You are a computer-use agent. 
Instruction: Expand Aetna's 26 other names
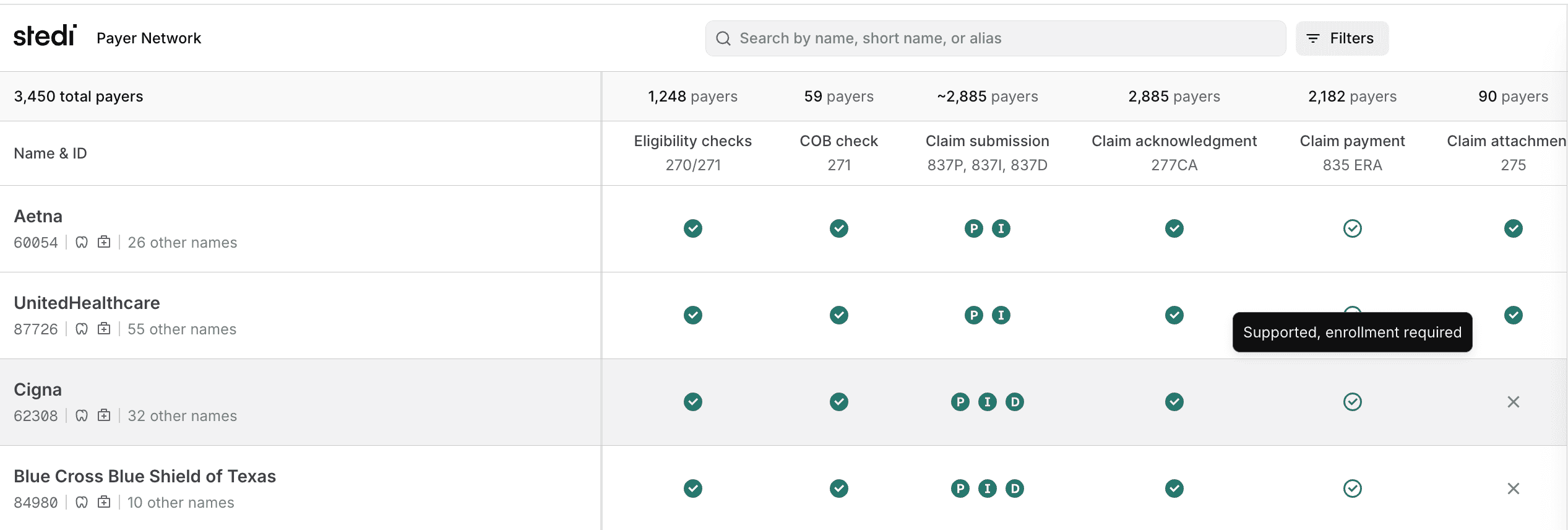(x=182, y=243)
